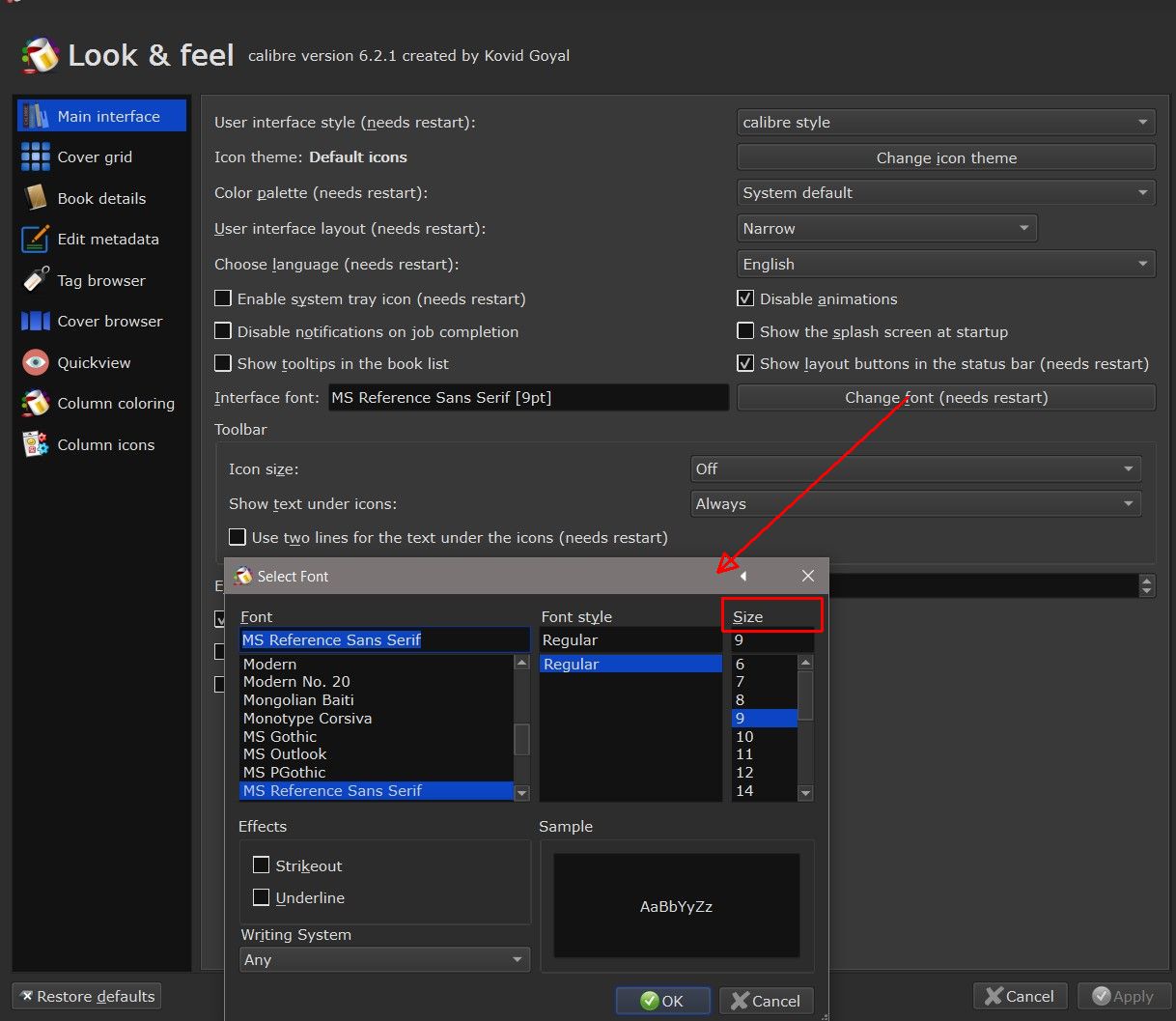
Task: Open the Cover browser icon
Action: point(36,321)
